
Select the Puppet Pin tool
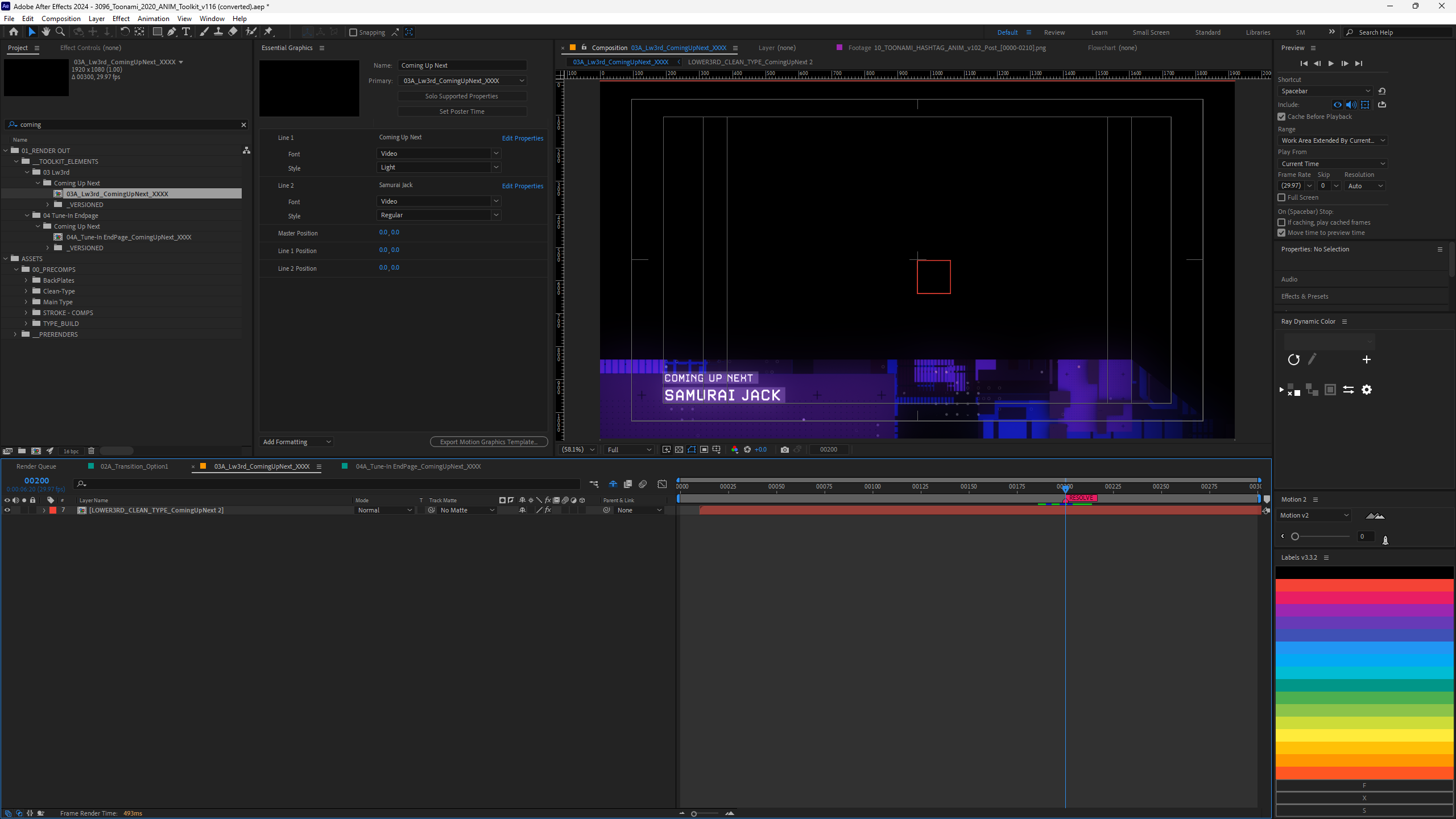pyautogui.click(x=268, y=32)
